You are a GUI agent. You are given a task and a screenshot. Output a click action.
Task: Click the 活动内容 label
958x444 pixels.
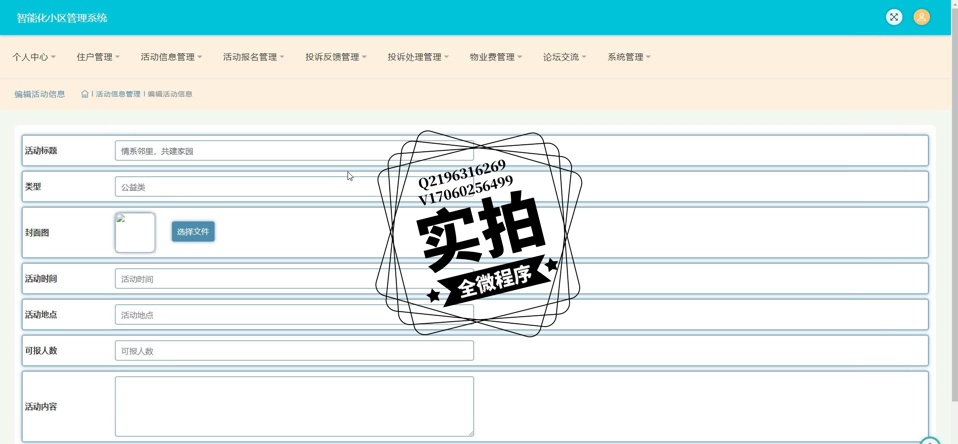(41, 407)
